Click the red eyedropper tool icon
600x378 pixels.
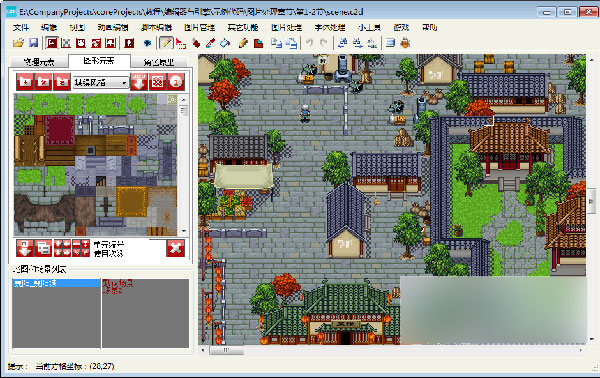(x=210, y=43)
